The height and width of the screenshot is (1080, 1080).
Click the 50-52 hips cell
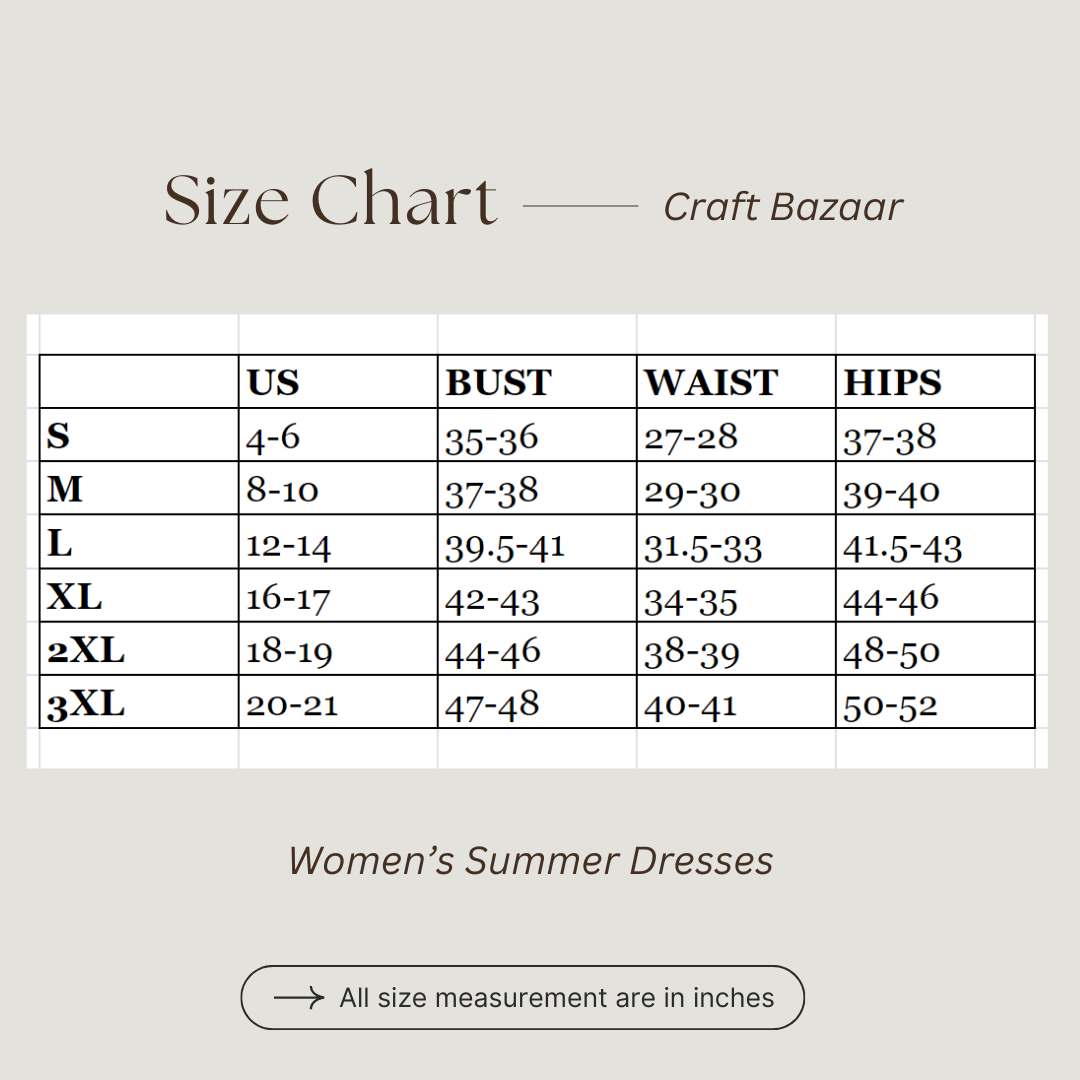[x=890, y=706]
